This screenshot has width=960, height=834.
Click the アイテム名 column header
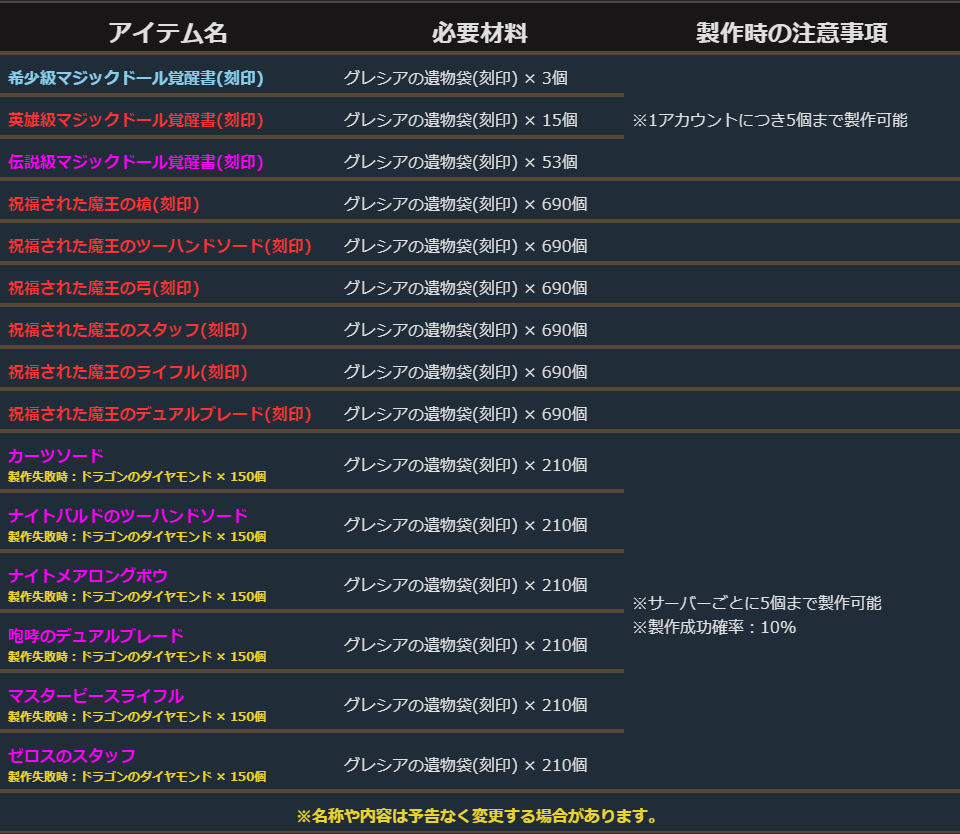click(x=167, y=33)
